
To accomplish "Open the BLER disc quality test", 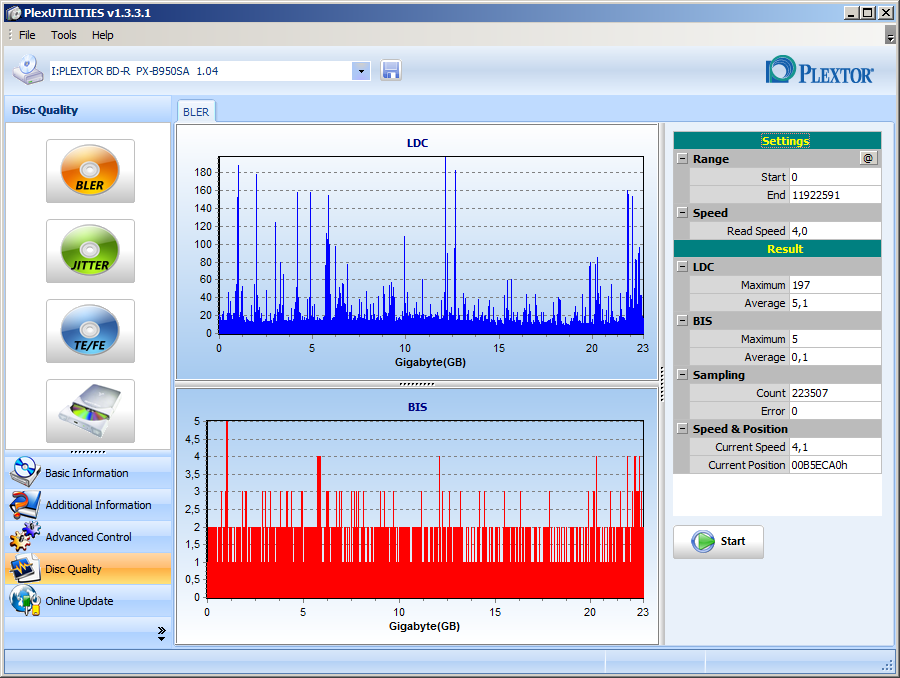I will pos(90,171).
